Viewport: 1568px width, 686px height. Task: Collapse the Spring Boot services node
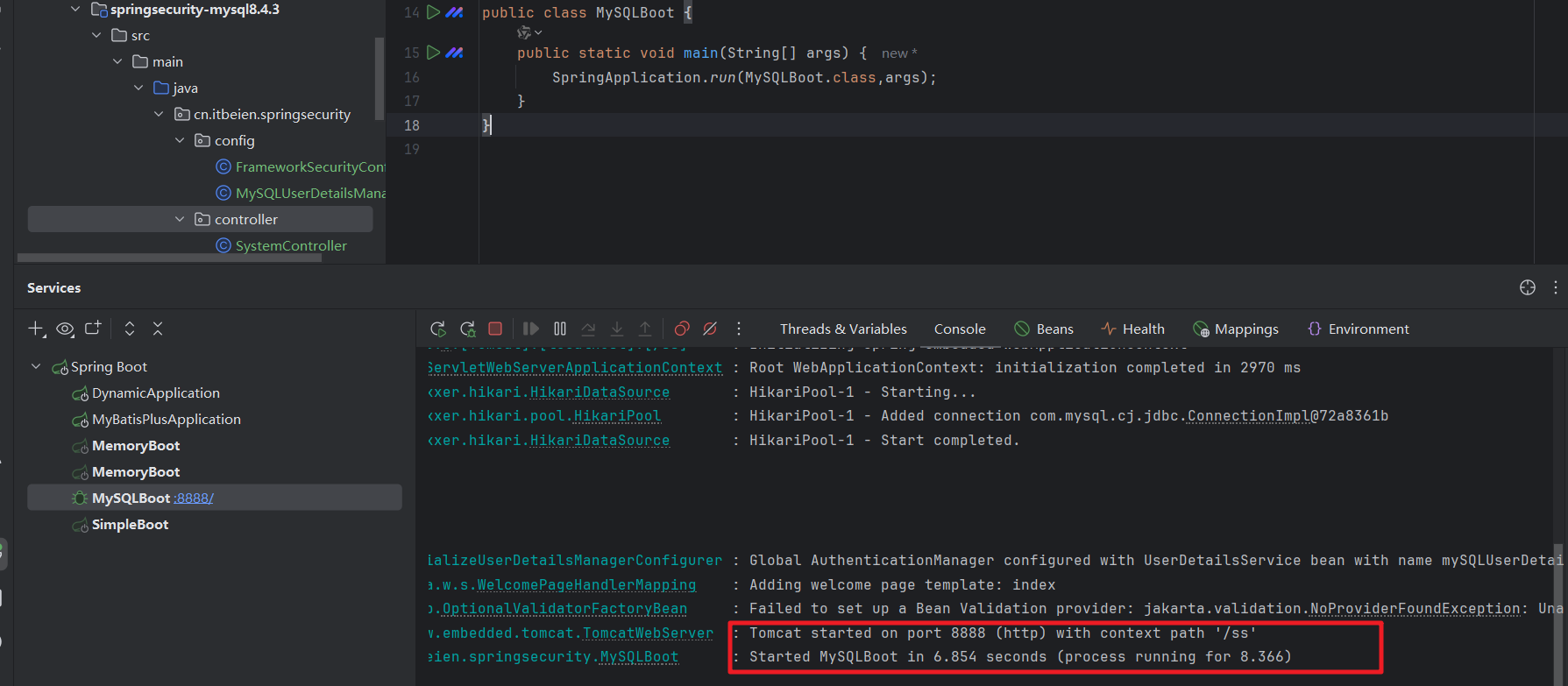click(x=36, y=366)
